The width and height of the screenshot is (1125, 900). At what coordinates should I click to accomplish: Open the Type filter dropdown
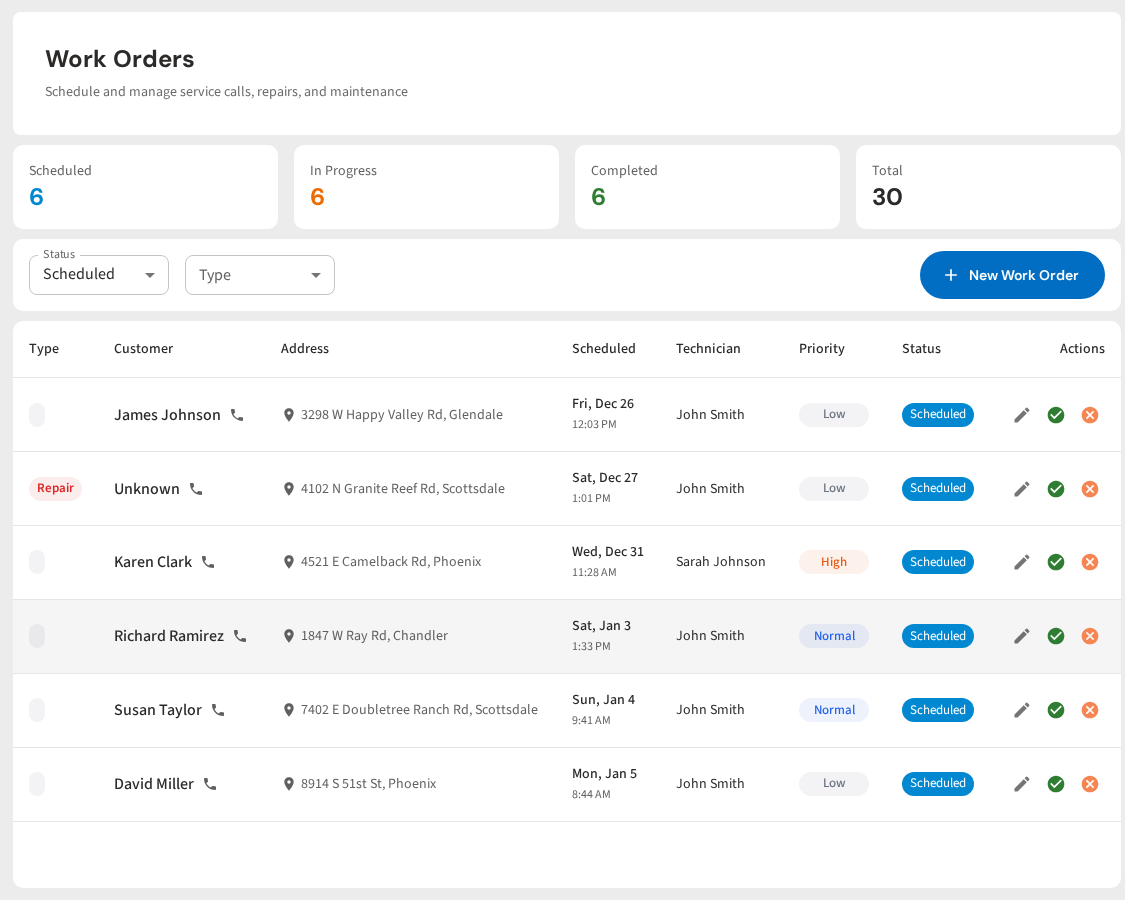tap(259, 274)
